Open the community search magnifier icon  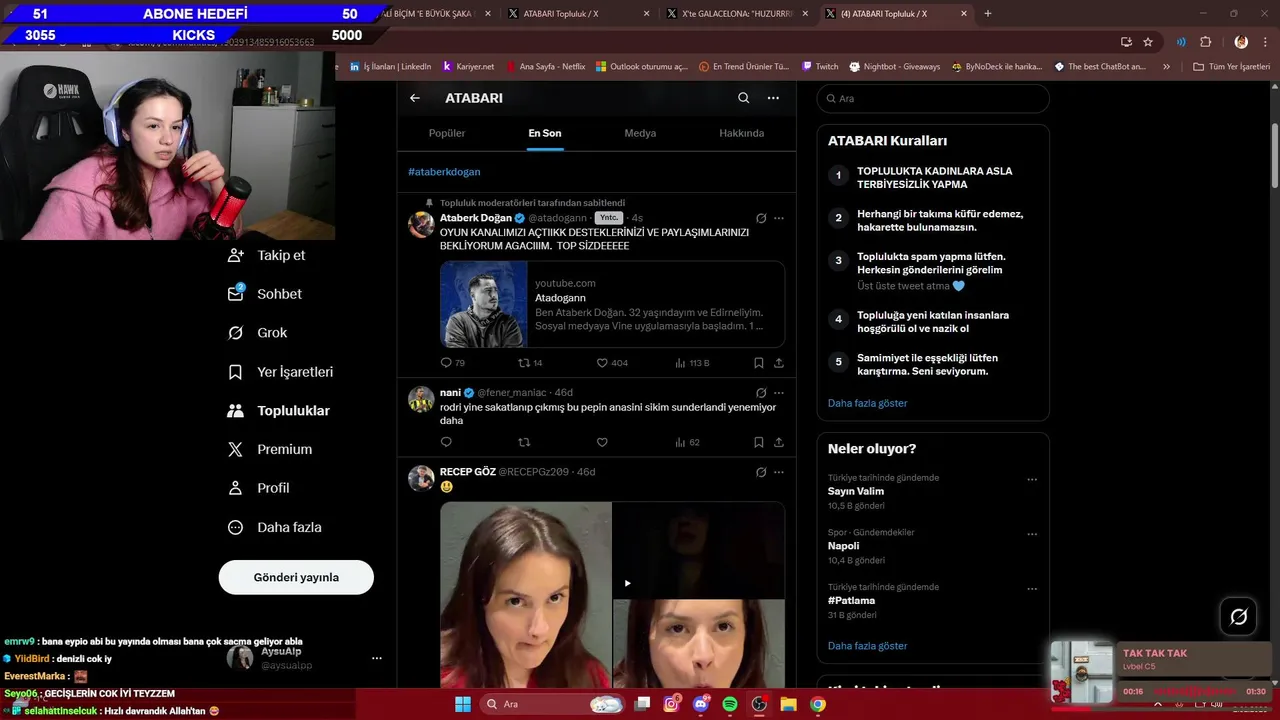[743, 98]
